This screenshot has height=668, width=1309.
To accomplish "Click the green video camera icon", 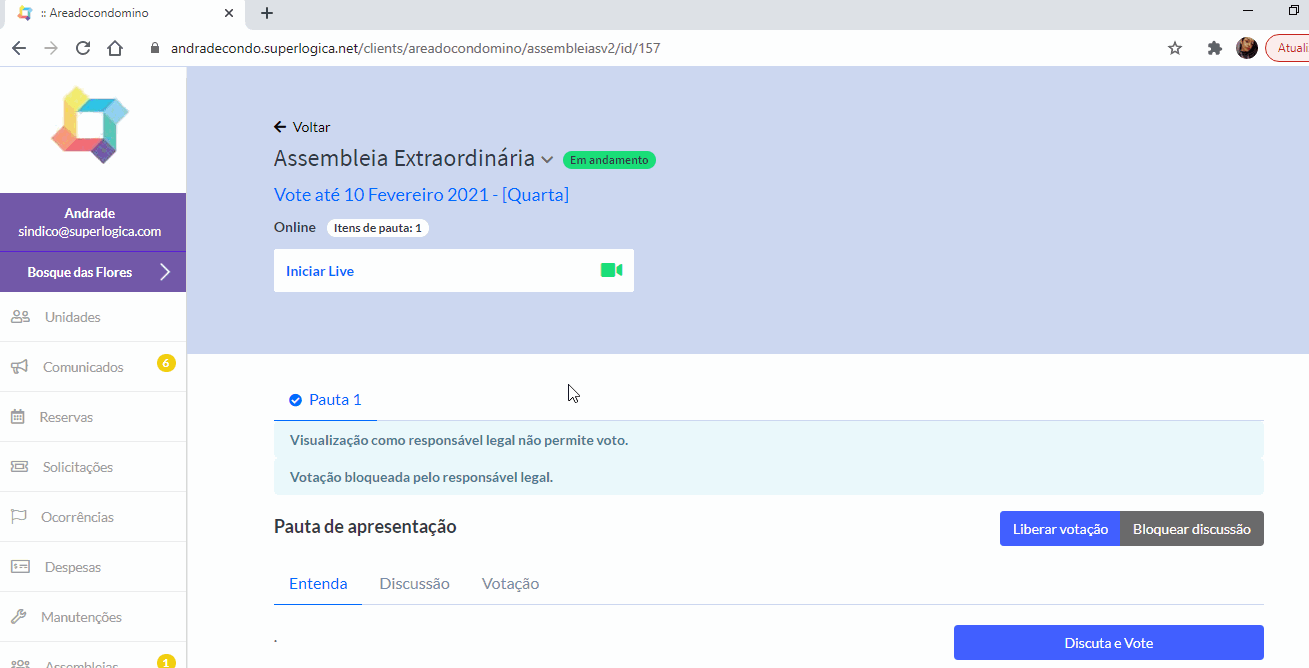I will click(x=612, y=271).
